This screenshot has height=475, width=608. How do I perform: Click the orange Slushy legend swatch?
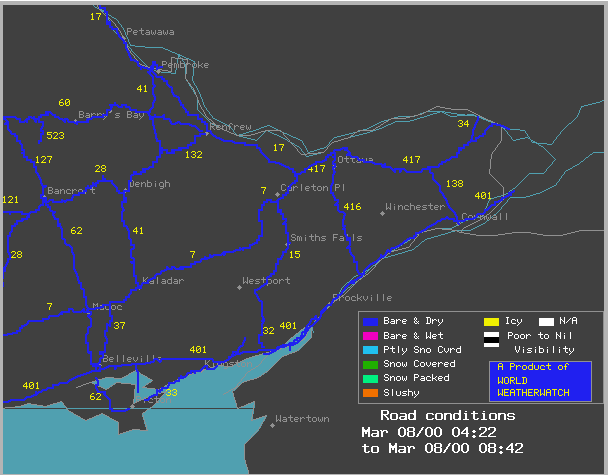pyautogui.click(x=370, y=394)
